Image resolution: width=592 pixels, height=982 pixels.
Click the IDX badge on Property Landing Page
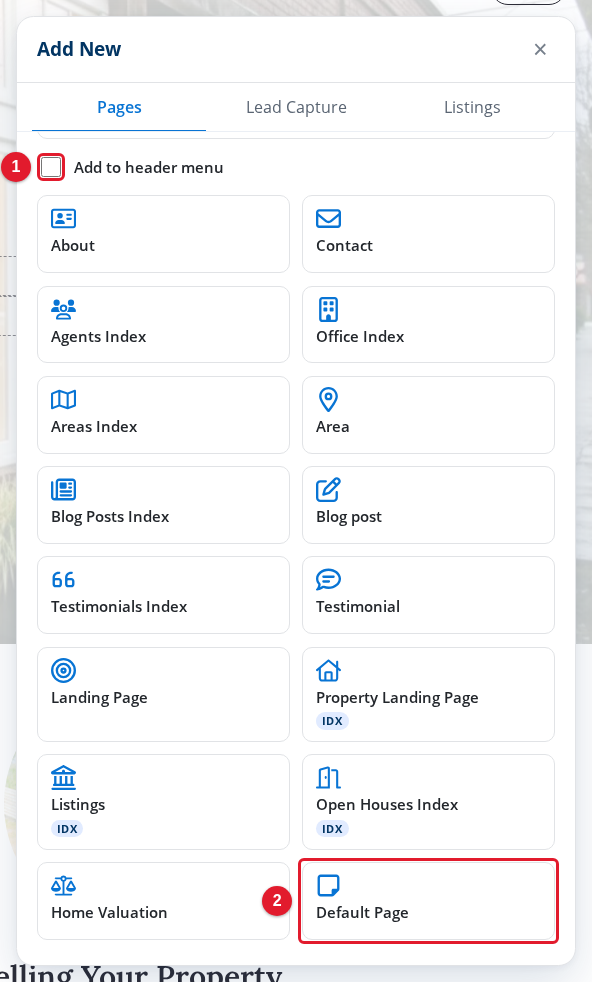(332, 721)
